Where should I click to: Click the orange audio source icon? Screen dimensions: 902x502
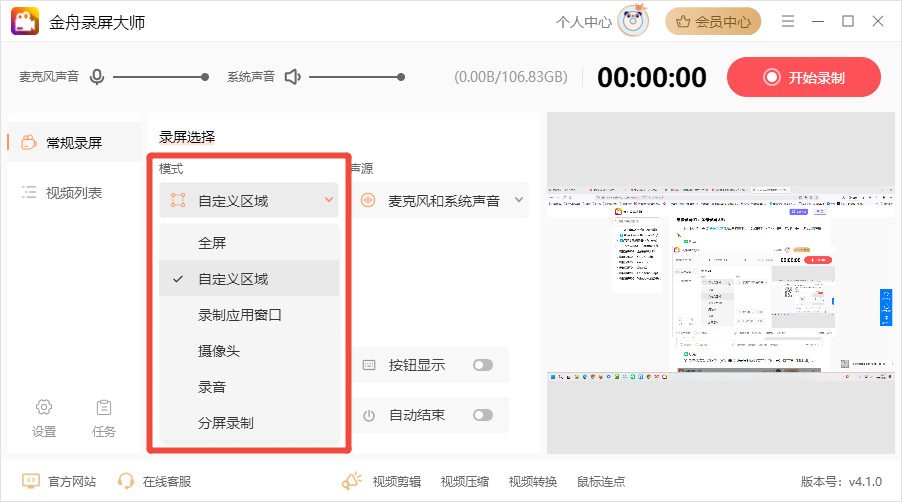(368, 200)
